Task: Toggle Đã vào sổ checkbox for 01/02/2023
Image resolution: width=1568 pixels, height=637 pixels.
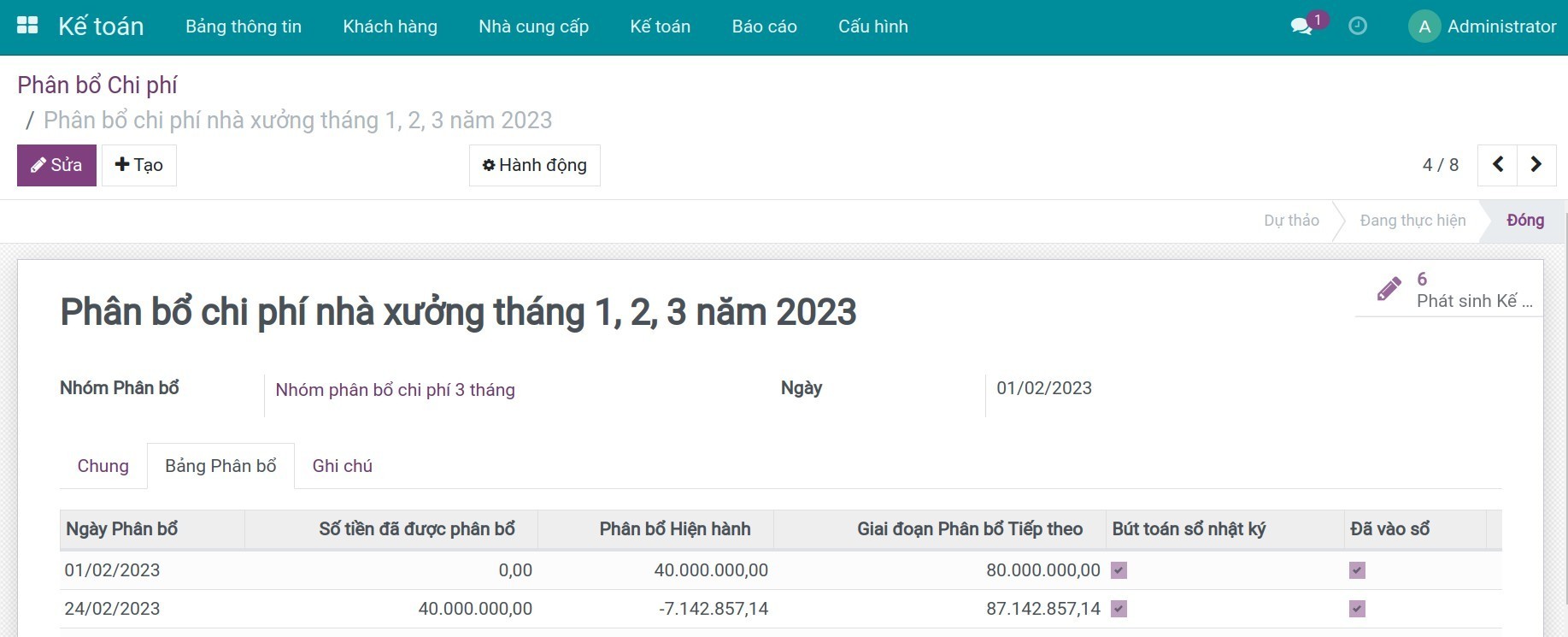Action: [x=1357, y=570]
